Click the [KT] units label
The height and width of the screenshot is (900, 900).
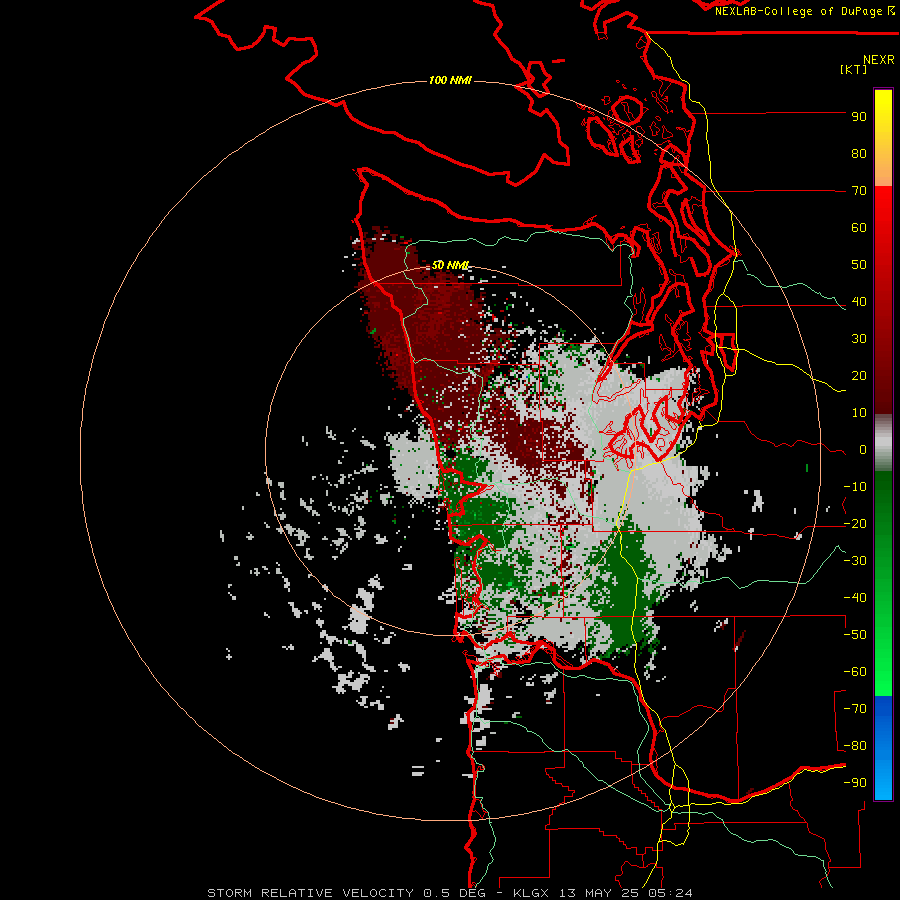853,69
